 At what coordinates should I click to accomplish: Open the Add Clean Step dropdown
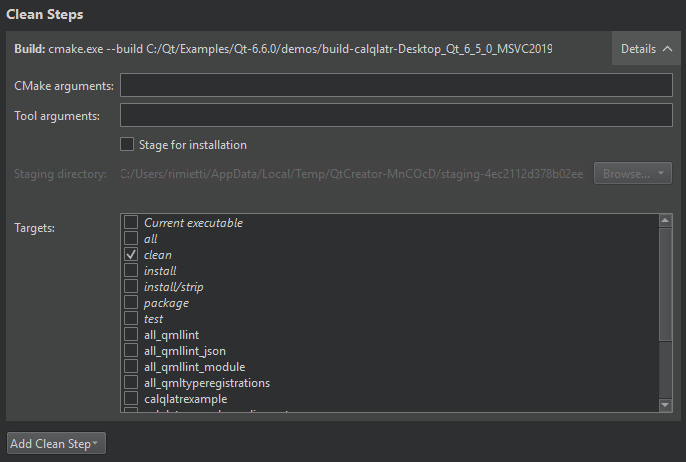click(x=56, y=442)
